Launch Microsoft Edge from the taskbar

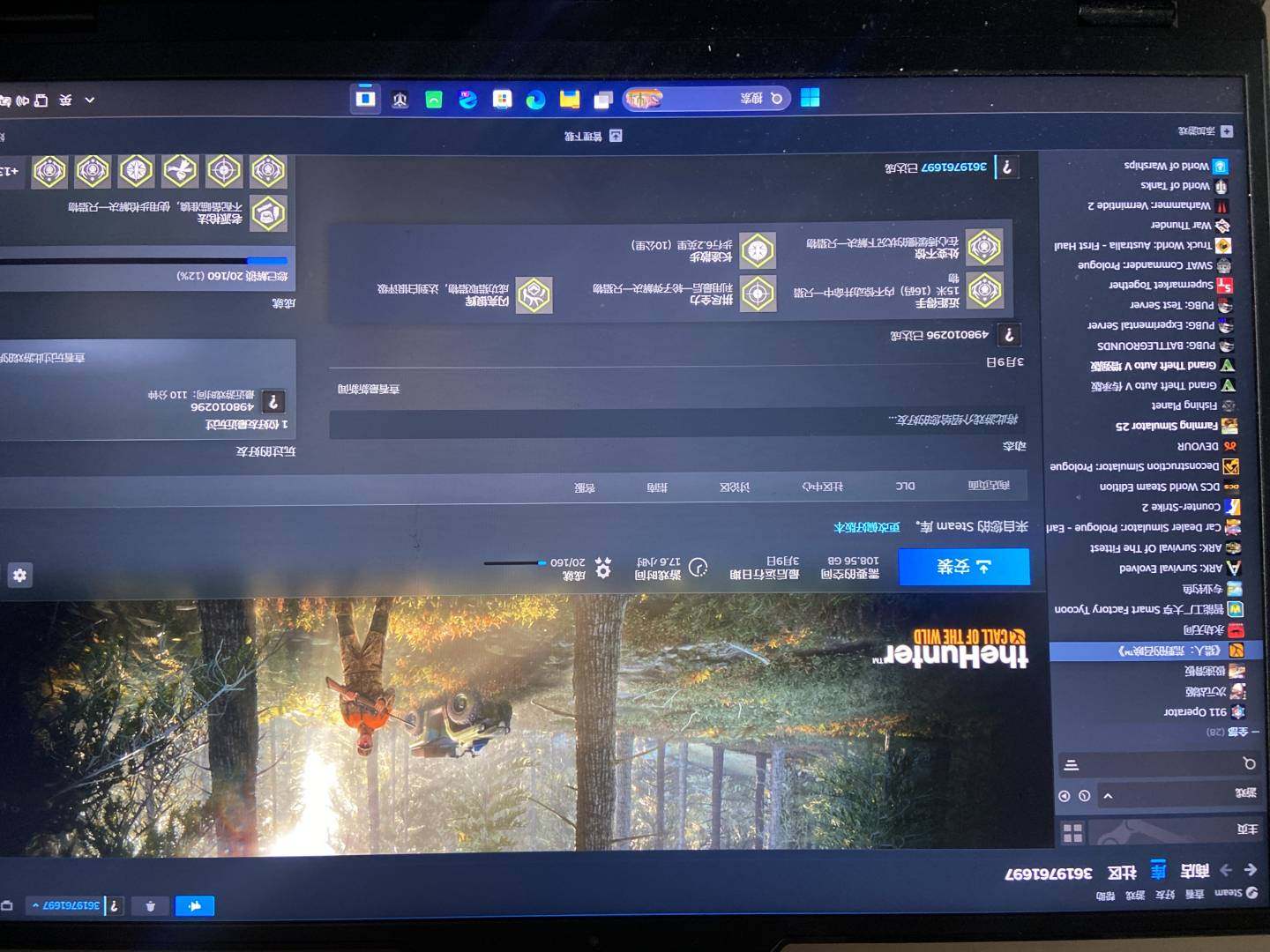click(x=535, y=100)
